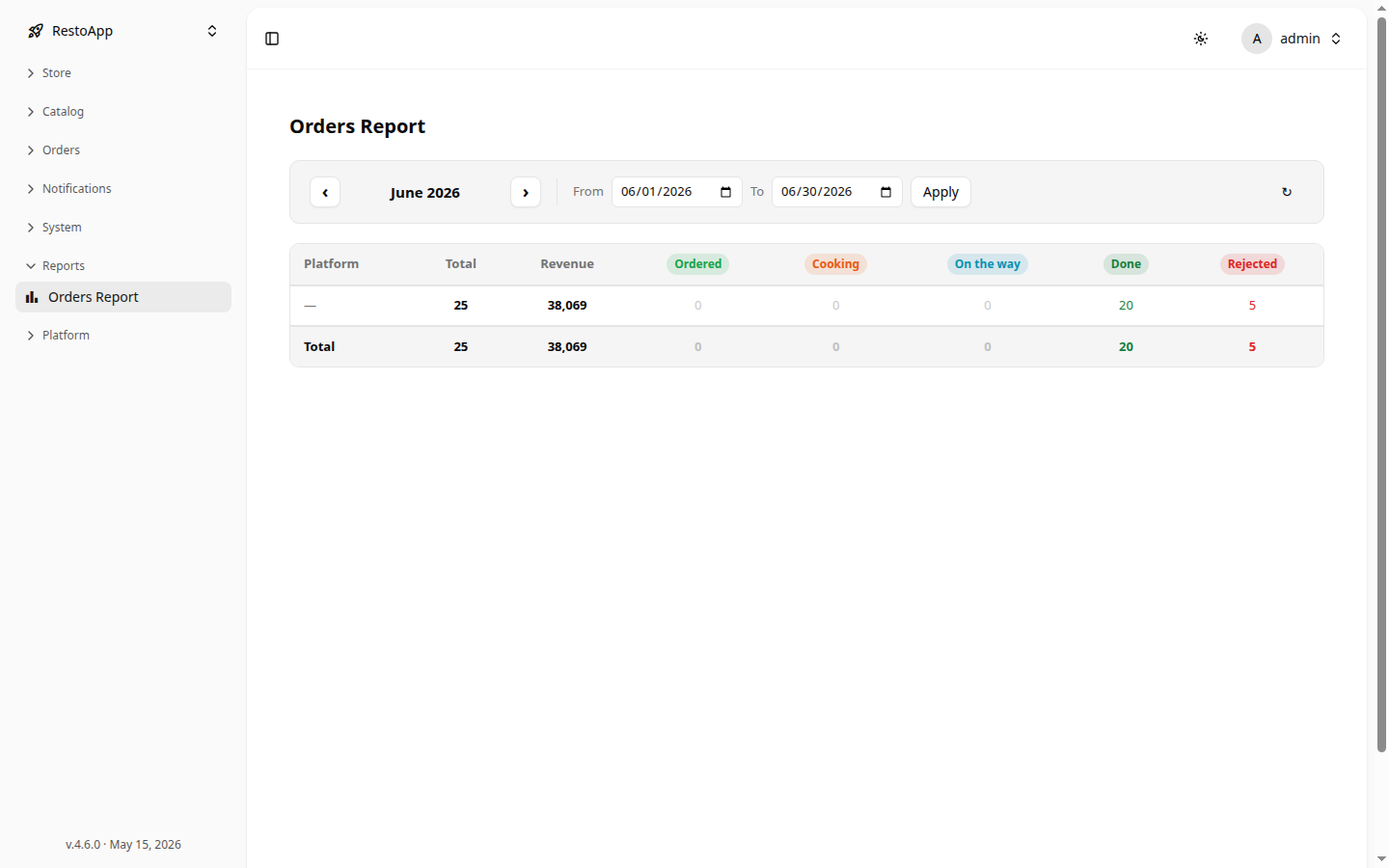The width and height of the screenshot is (1389, 868).
Task: Click the Done status badge
Action: pos(1126,264)
